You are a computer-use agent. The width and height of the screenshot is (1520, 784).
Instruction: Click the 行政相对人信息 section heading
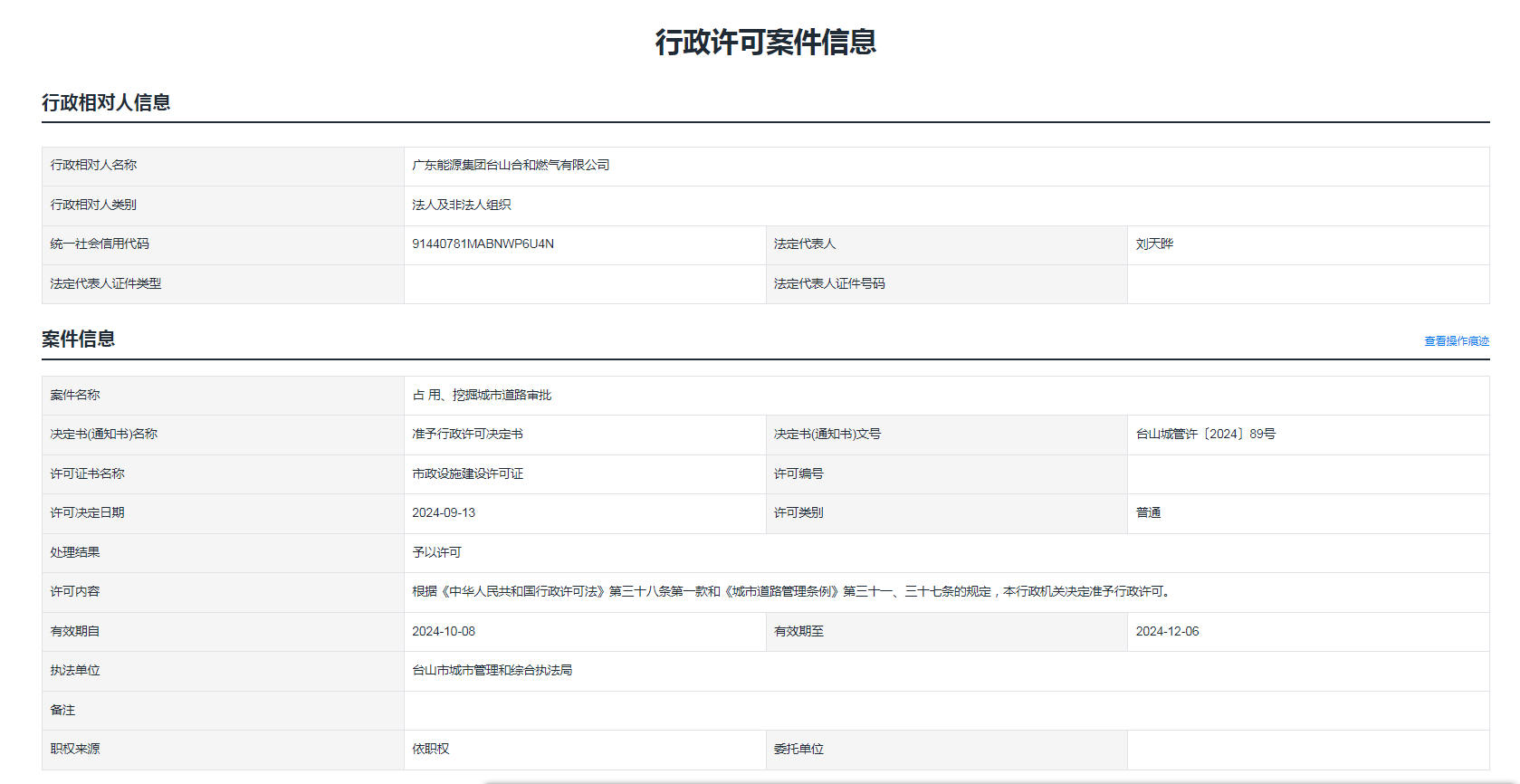[106, 103]
